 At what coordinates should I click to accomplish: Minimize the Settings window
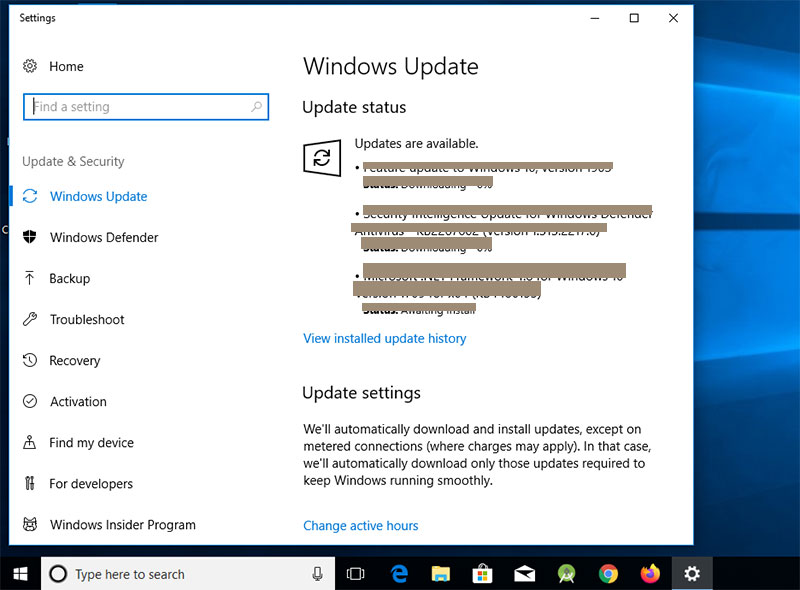click(x=595, y=18)
